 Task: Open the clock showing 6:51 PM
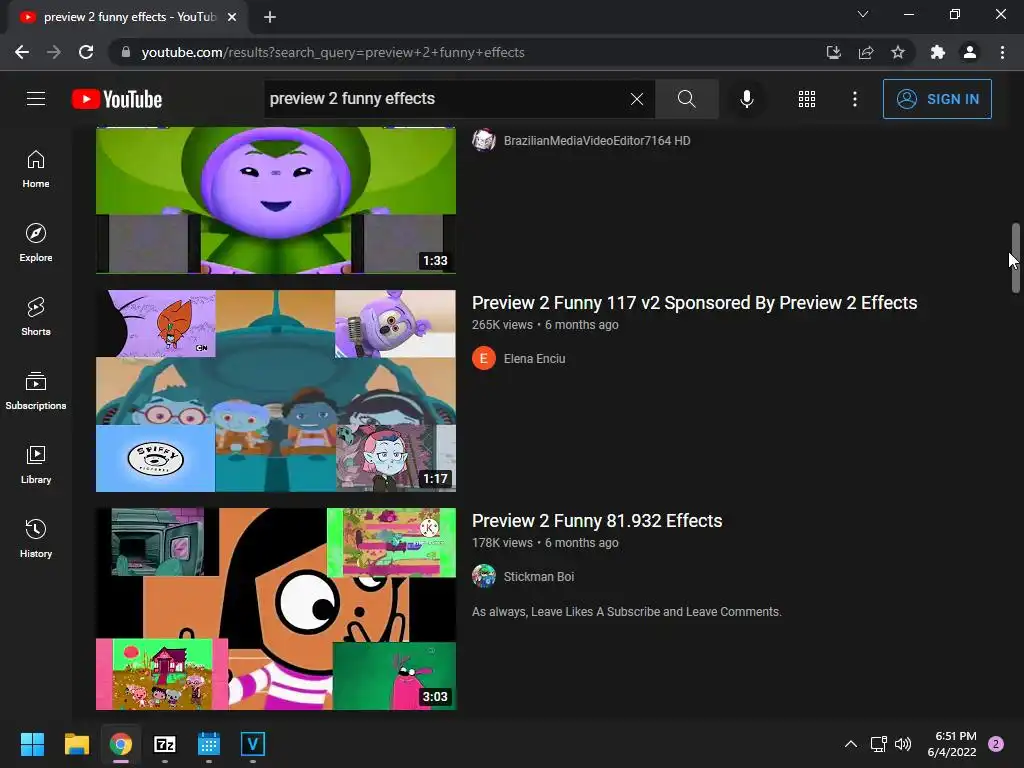952,744
